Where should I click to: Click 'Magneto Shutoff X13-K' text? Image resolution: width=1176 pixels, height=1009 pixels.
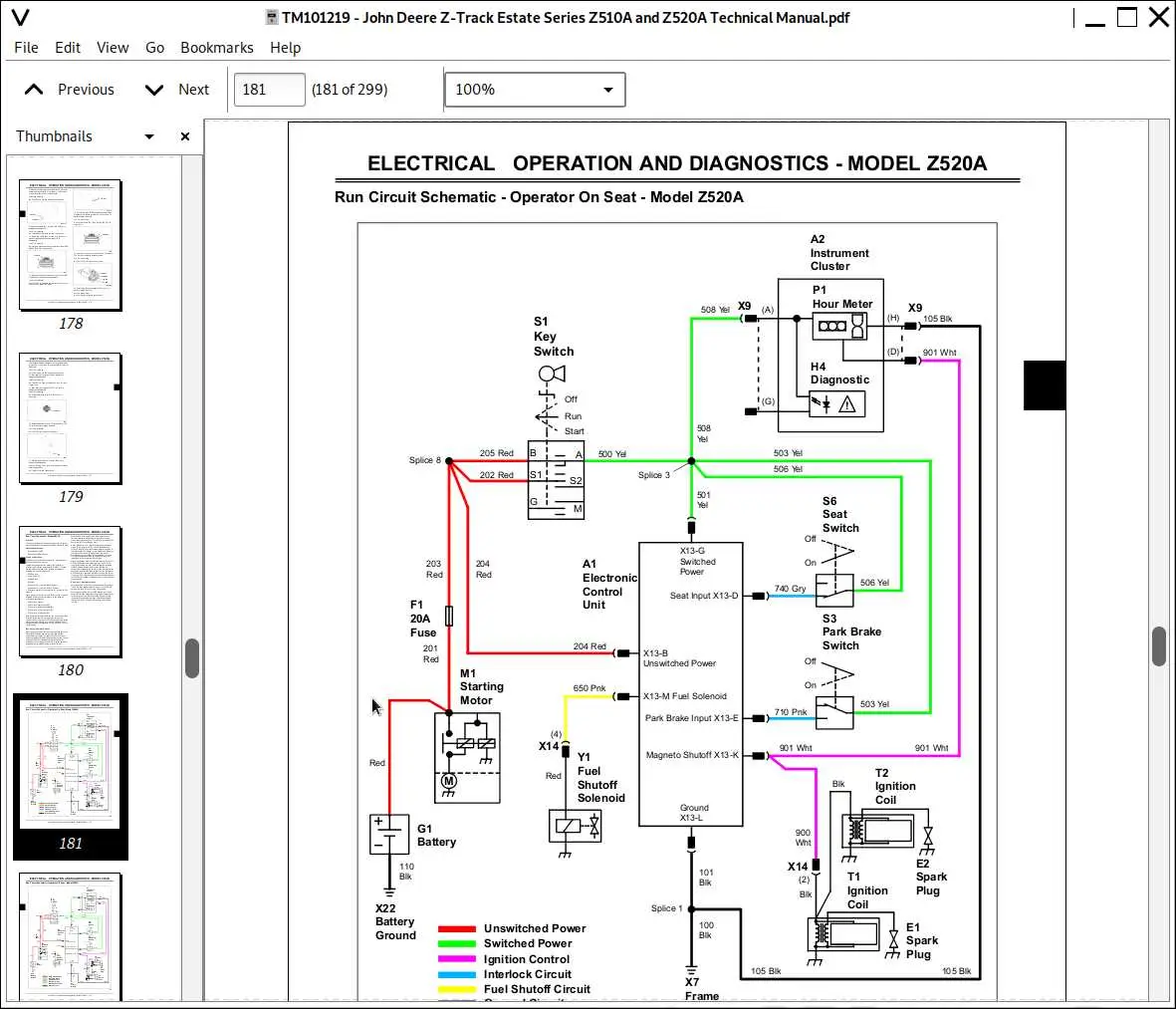click(692, 755)
